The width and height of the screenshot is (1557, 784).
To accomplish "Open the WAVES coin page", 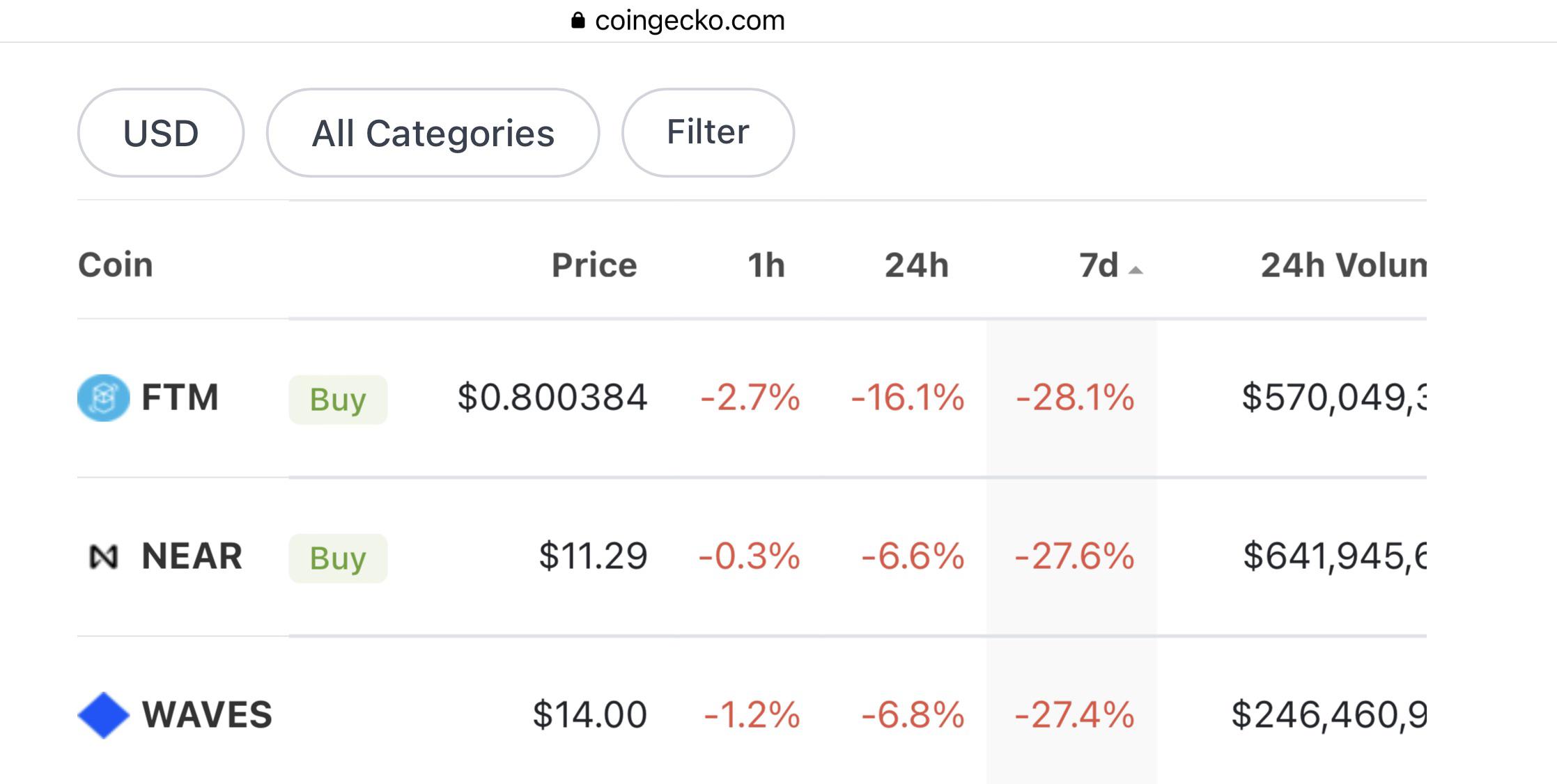I will click(206, 713).
